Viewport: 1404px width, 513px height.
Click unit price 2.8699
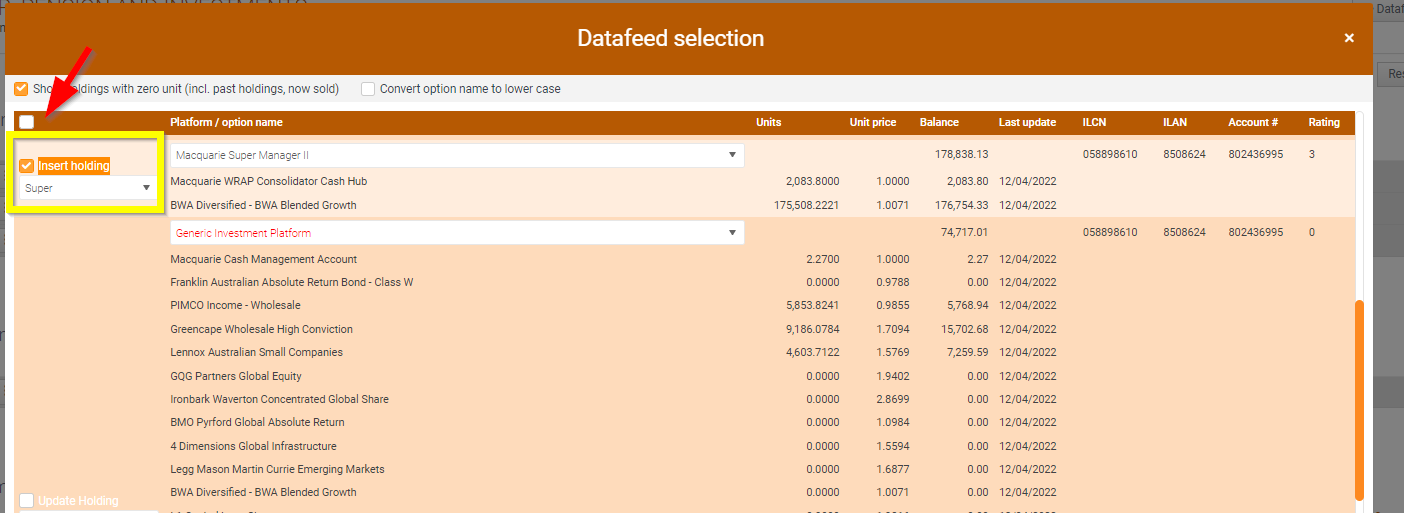click(893, 399)
